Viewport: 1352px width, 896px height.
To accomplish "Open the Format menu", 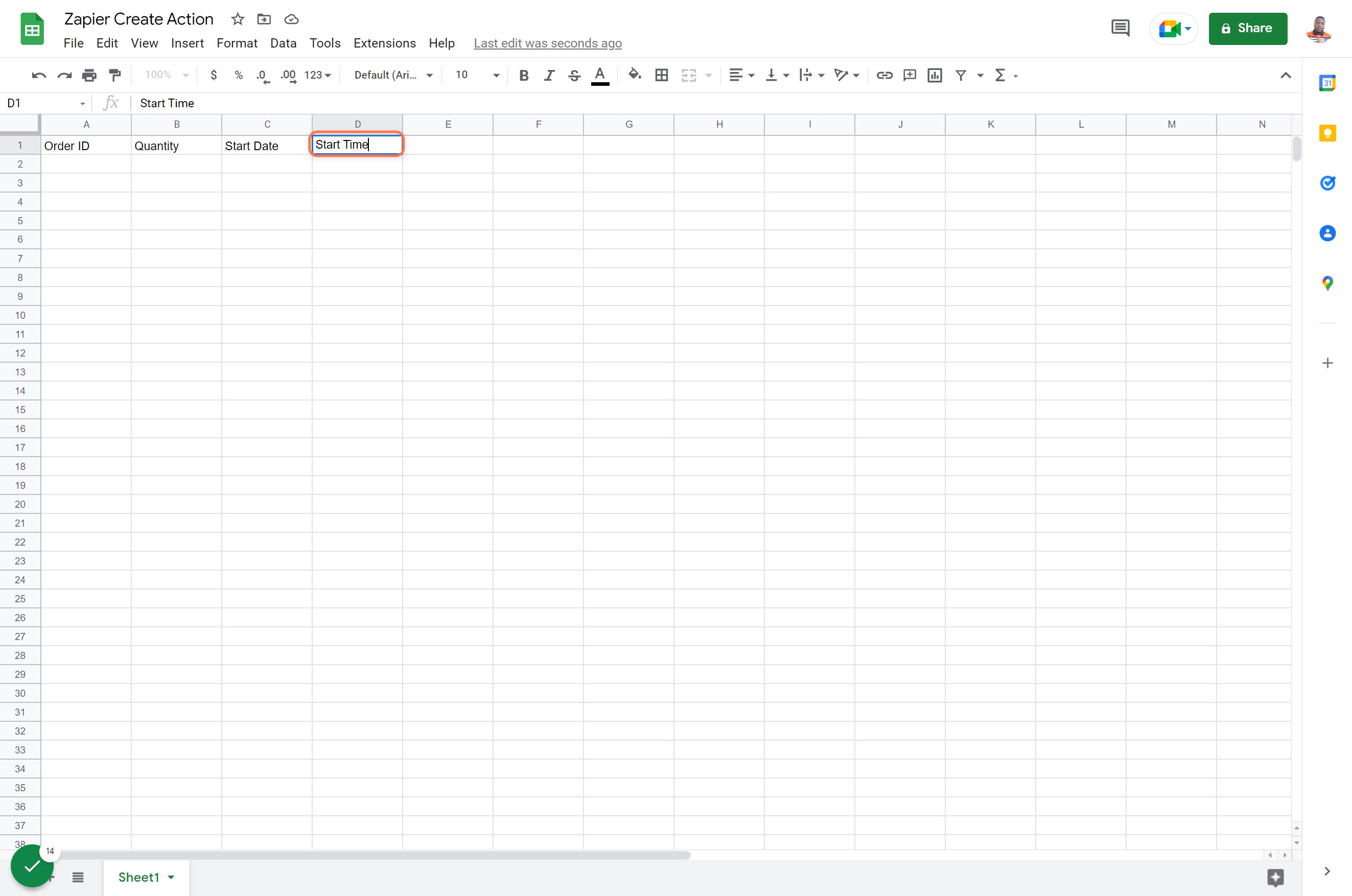I will (237, 43).
